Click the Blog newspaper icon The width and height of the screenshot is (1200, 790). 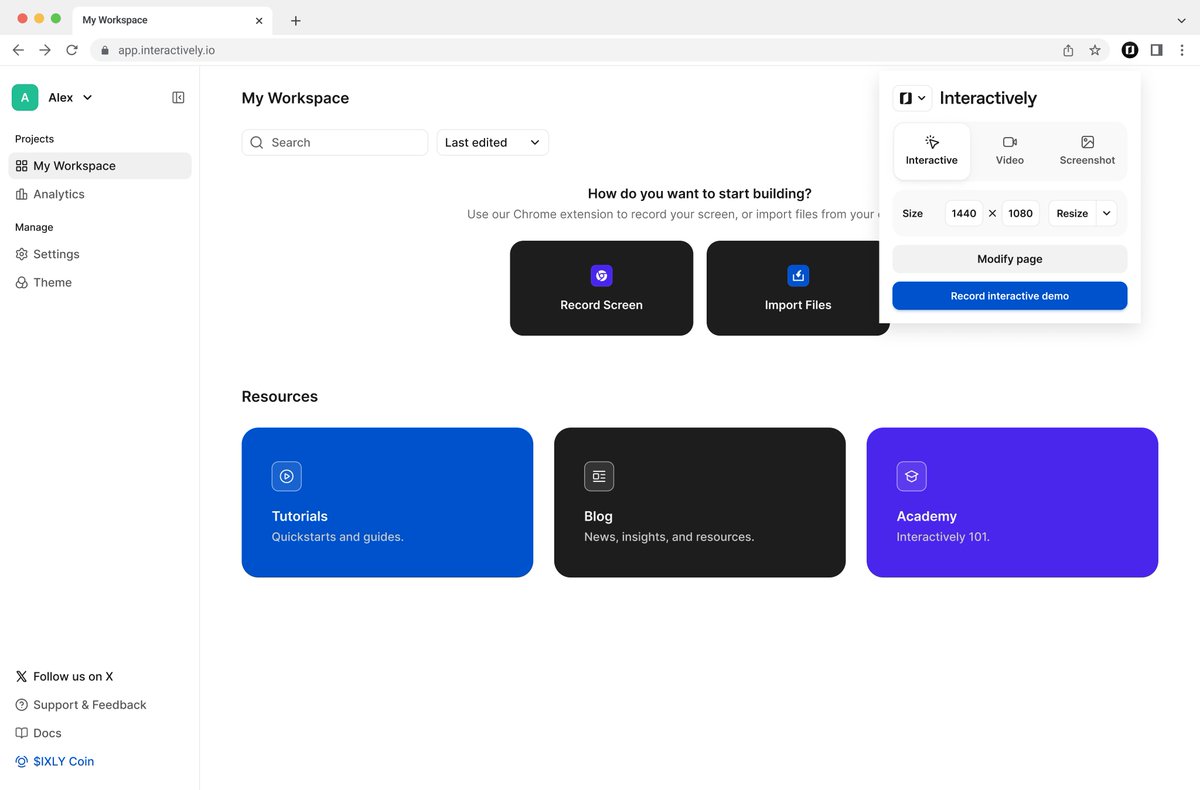(x=599, y=476)
